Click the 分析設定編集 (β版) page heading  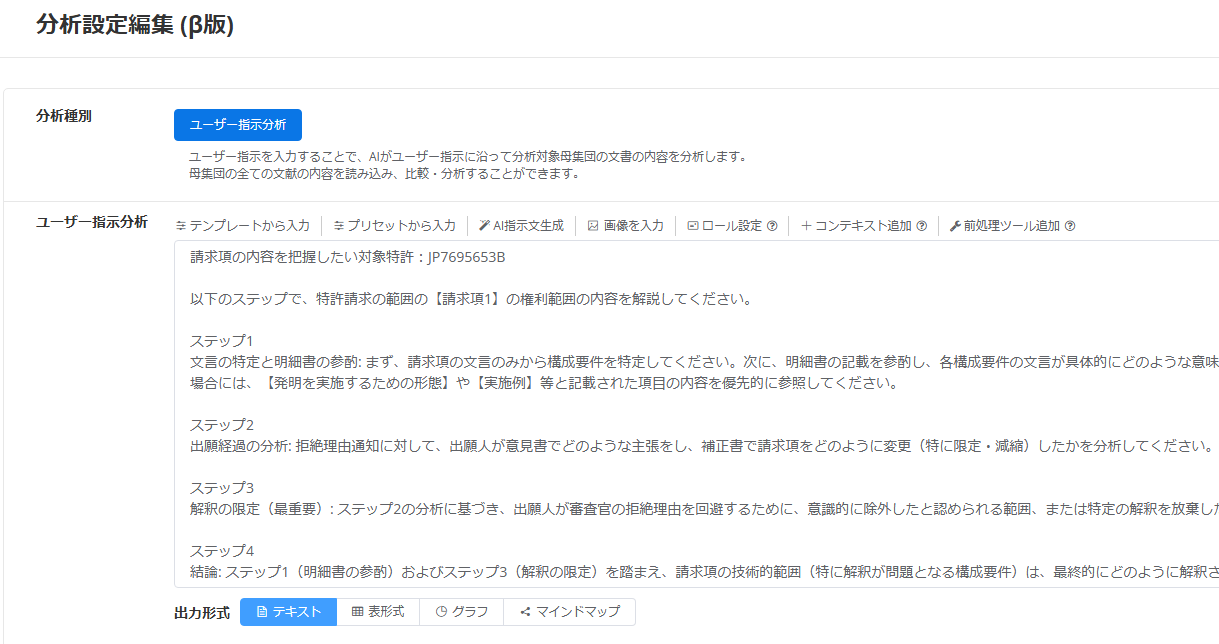[x=135, y=26]
